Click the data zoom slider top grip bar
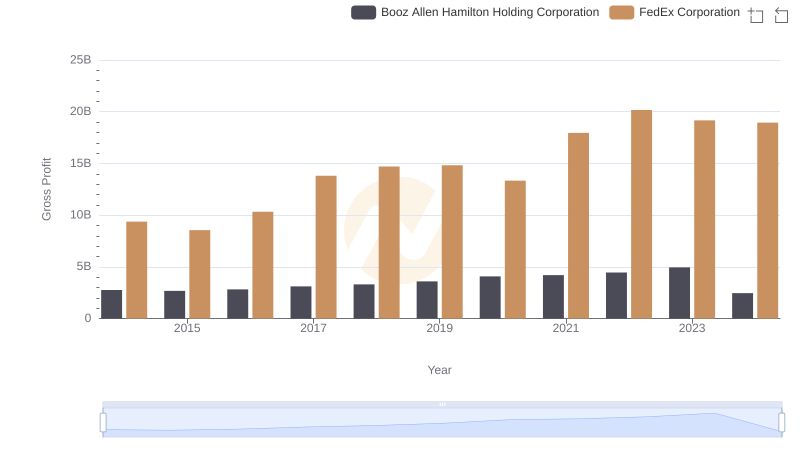The width and height of the screenshot is (800, 461). (442, 404)
